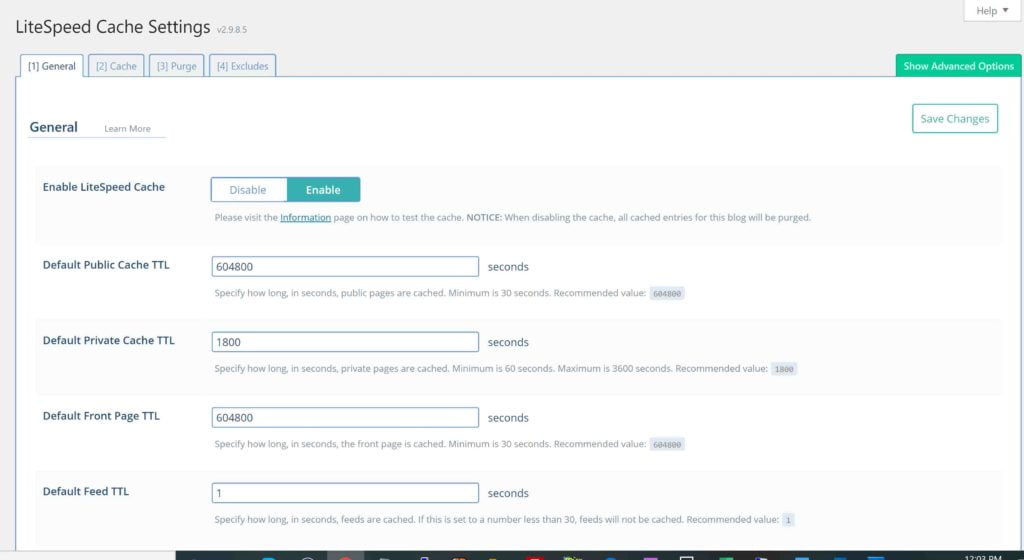
Task: Open the [4] Excludes tab
Action: (x=242, y=66)
